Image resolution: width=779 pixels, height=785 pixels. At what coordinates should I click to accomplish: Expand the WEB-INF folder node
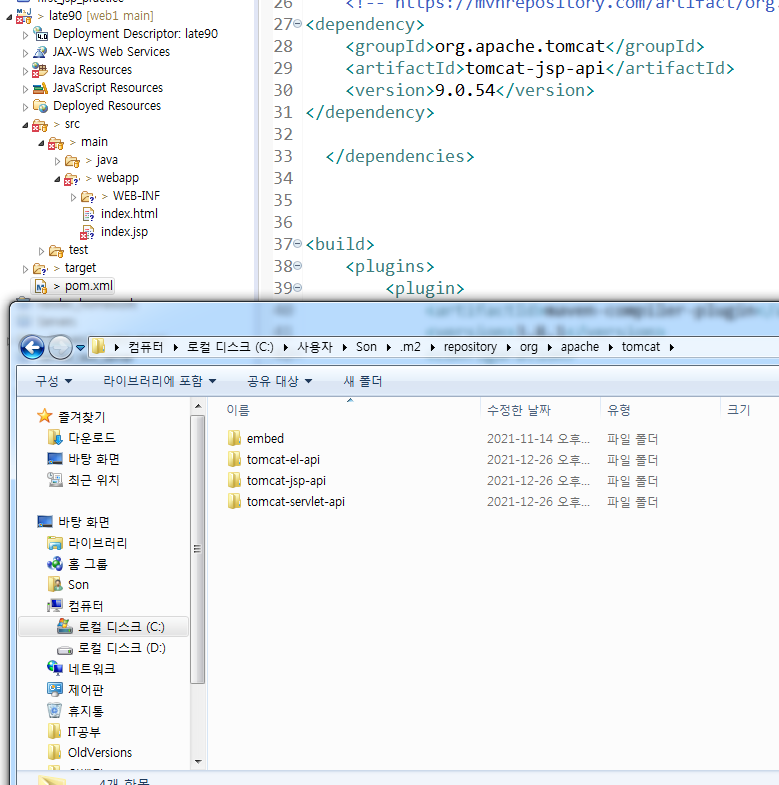[x=73, y=197]
